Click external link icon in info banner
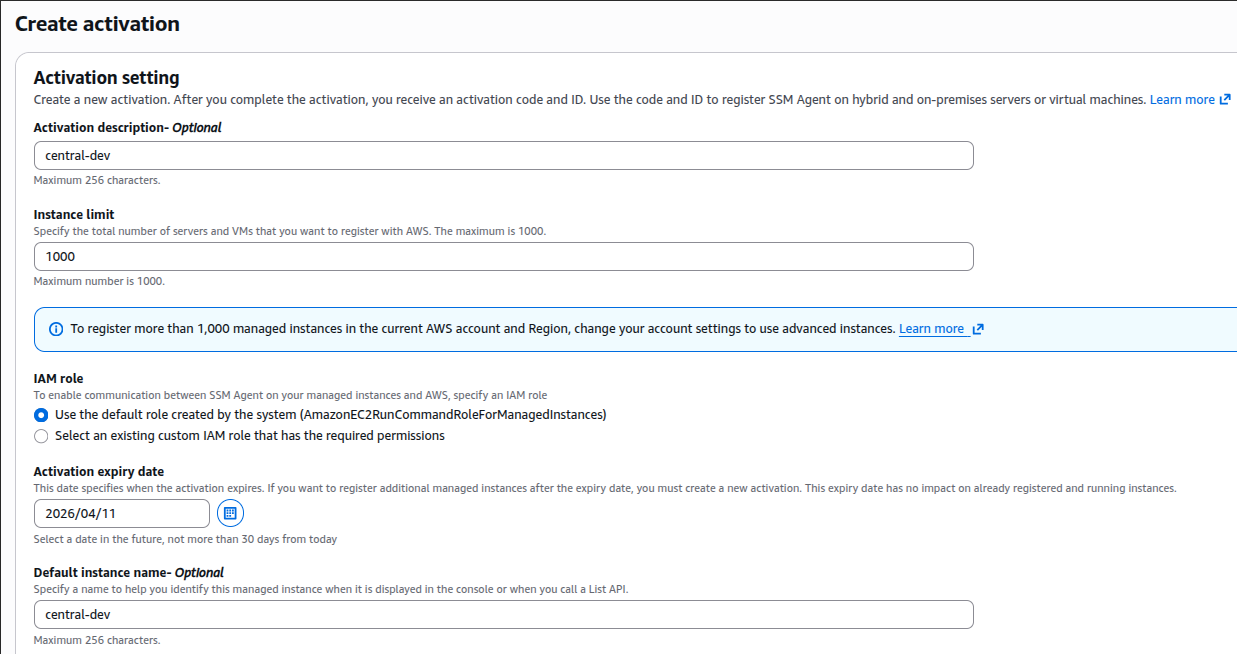The image size is (1237, 654). coord(978,329)
